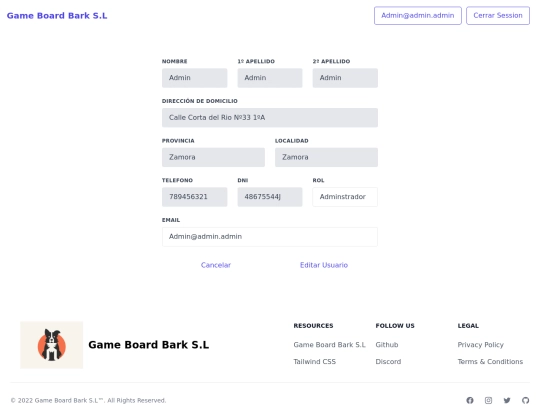The width and height of the screenshot is (540, 405).
Task: Click the Provincia field
Action: (214, 157)
